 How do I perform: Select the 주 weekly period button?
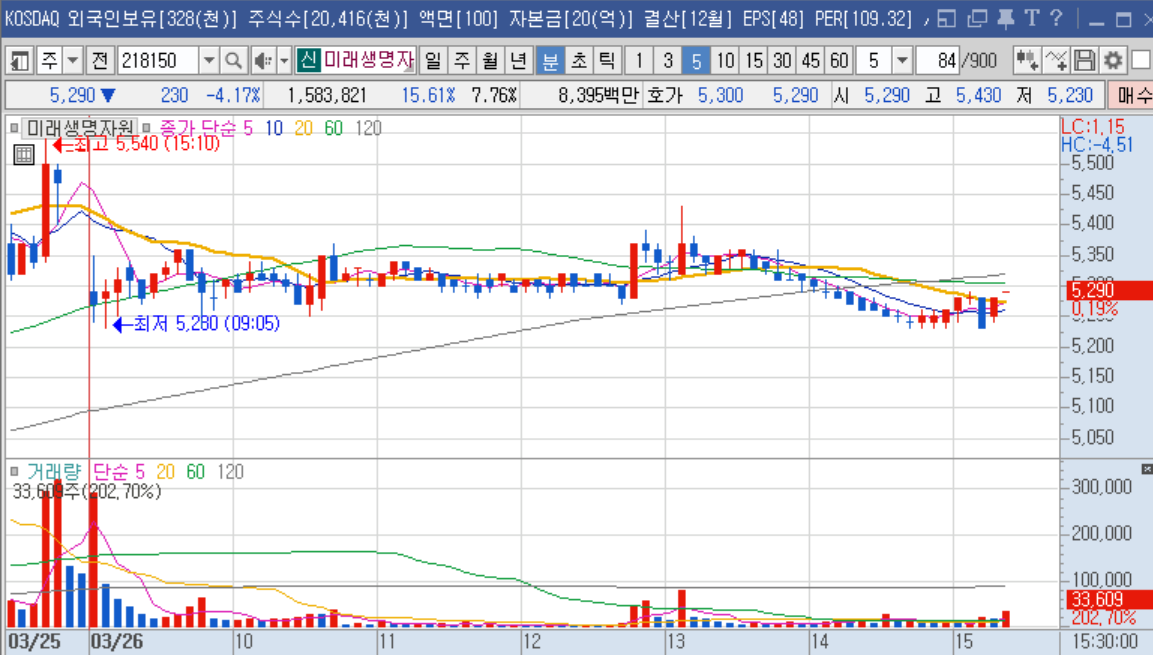(x=462, y=60)
